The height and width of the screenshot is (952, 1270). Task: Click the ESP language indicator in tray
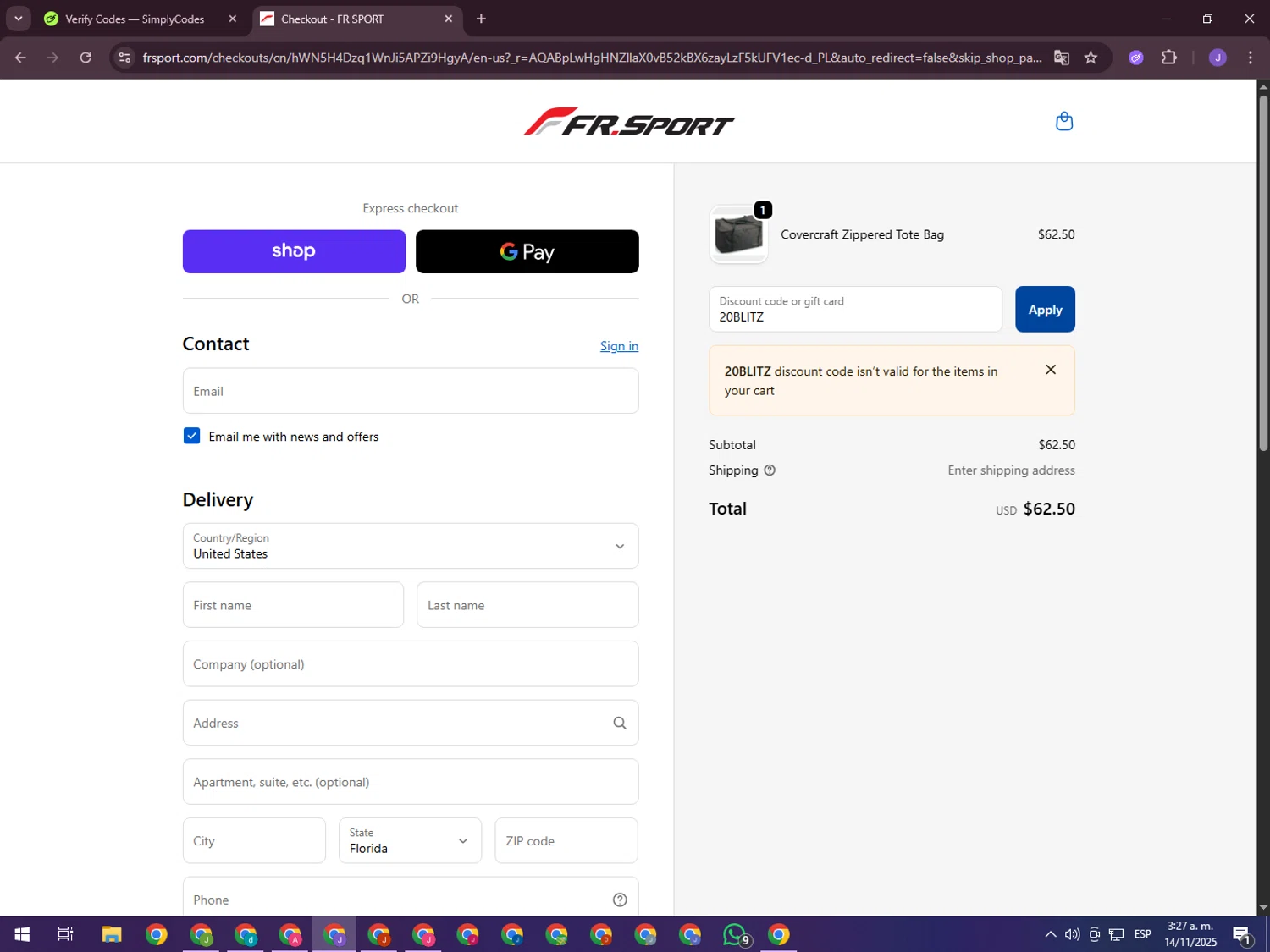click(x=1142, y=934)
